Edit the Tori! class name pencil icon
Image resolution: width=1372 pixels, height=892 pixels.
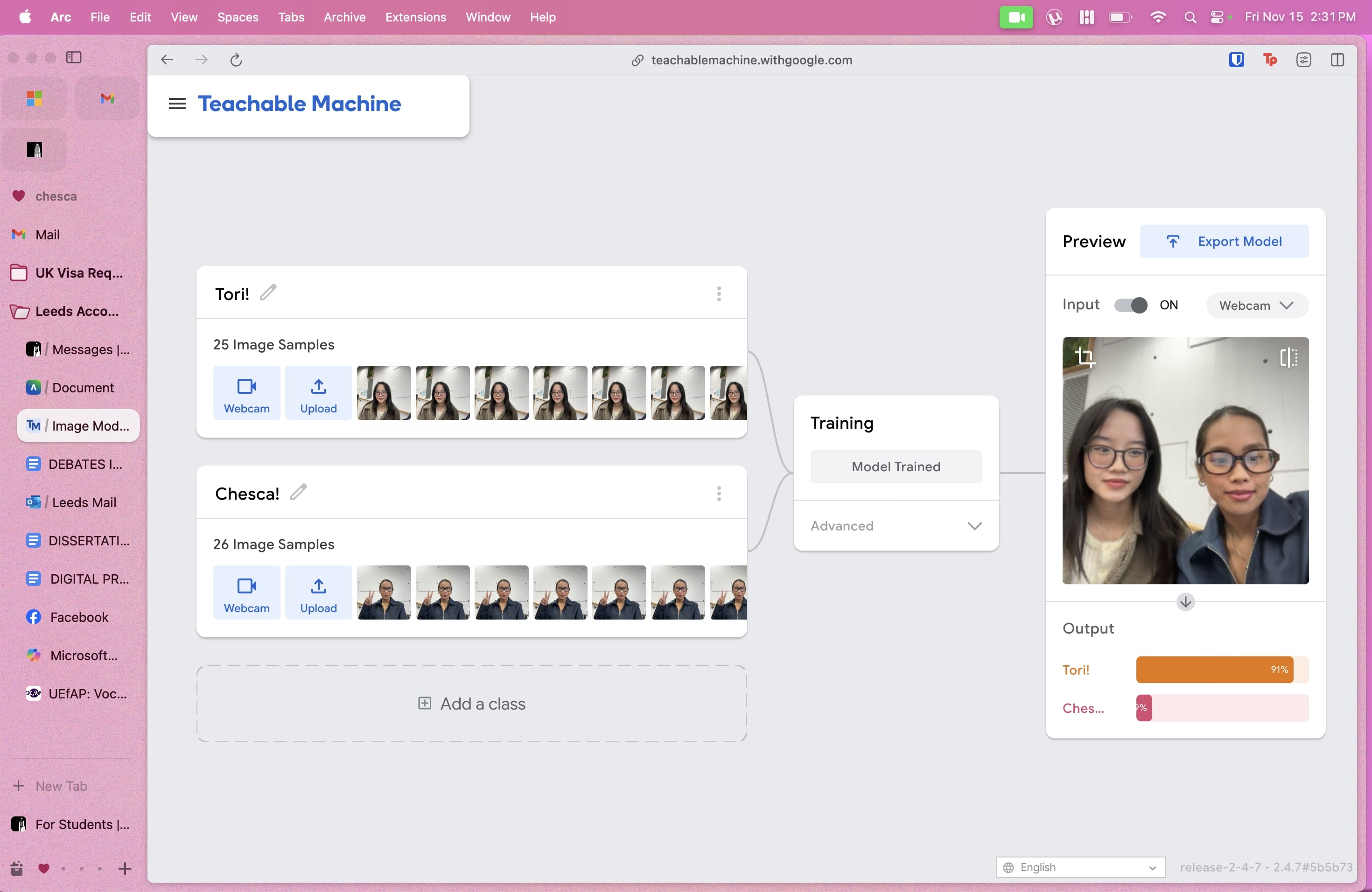[268, 293]
